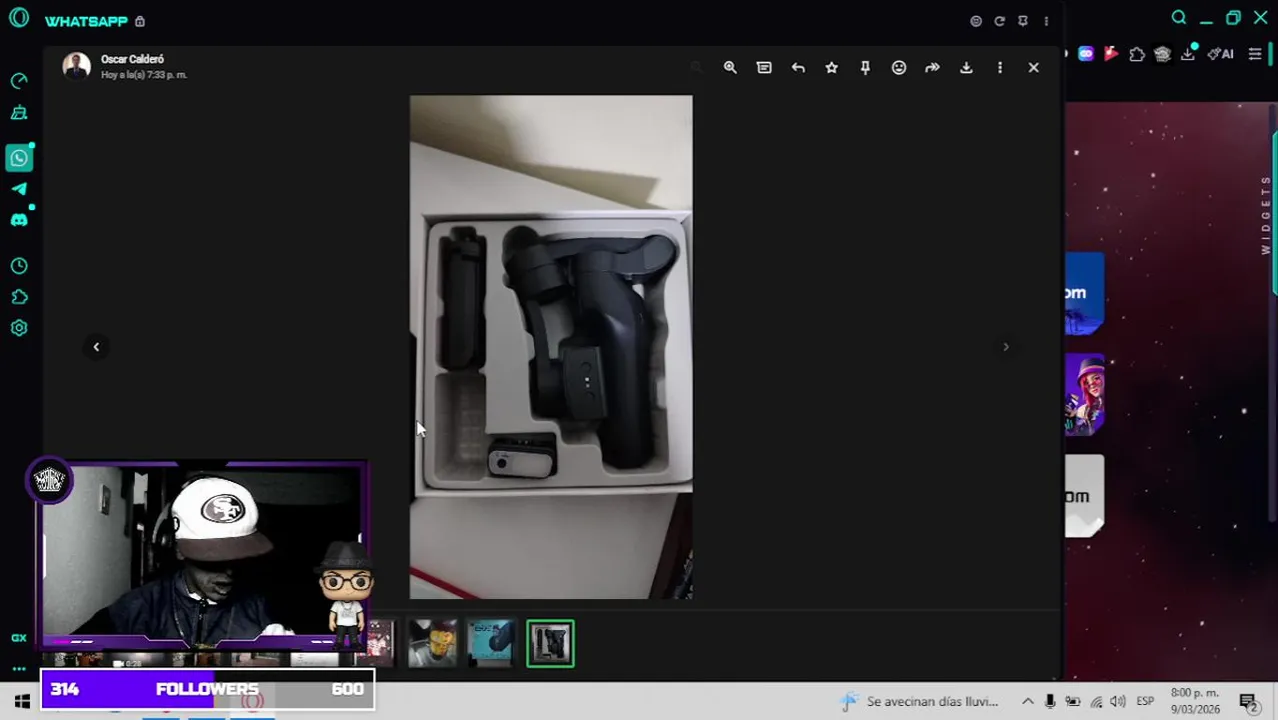
Task: Open the white speed-dial tile in background
Action: click(1085, 496)
